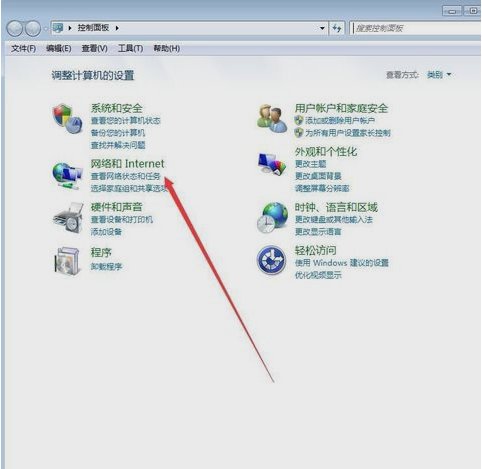Screen dimensions: 482x469
Task: Open 网络和 Internet heading link
Action: pyautogui.click(x=127, y=163)
